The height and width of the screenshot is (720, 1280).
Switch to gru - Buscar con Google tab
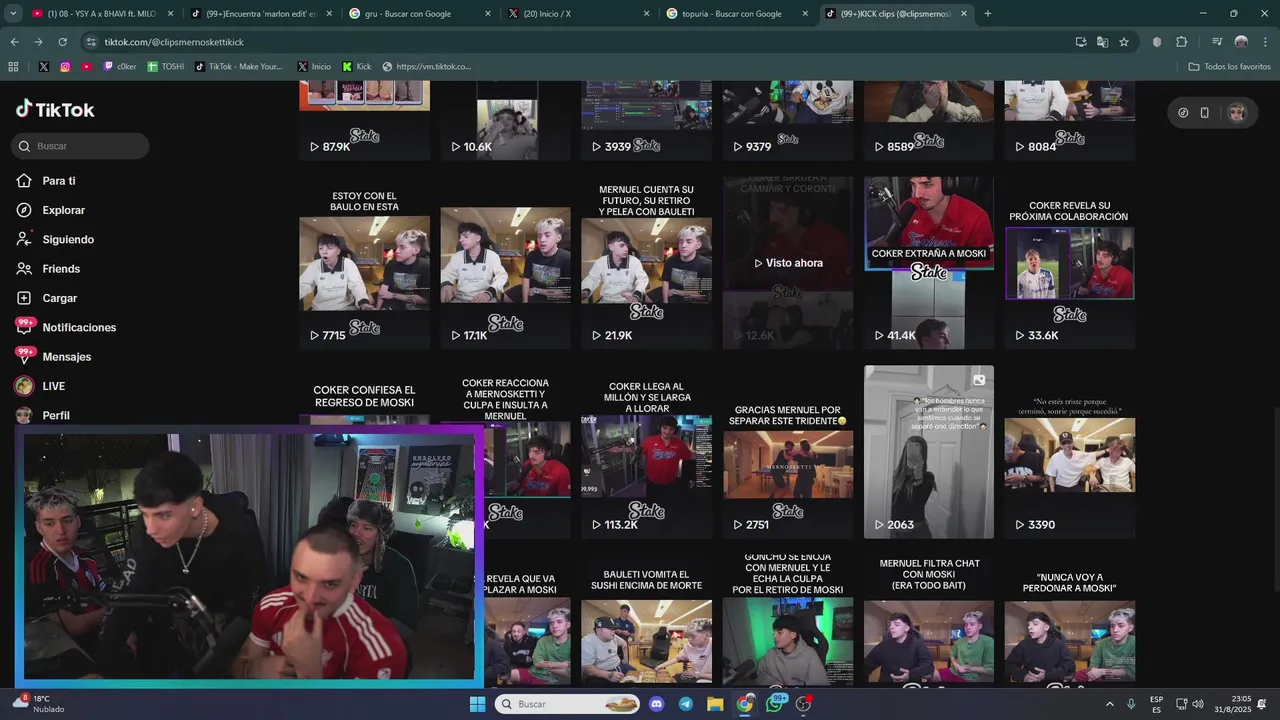[420, 14]
